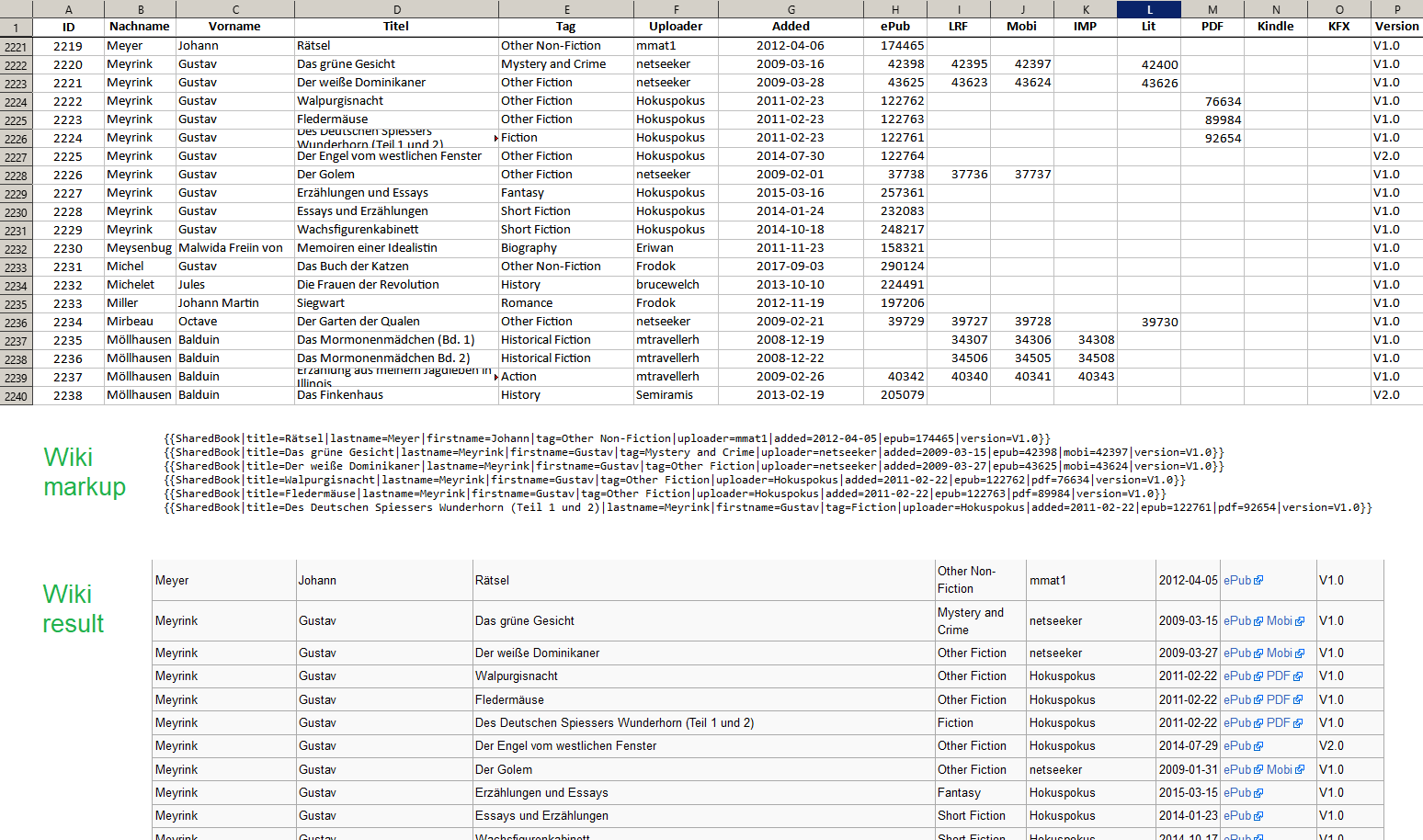Open ePub link for Fledermäuse wiki row
Image resolution: width=1423 pixels, height=840 pixels.
[x=1243, y=700]
